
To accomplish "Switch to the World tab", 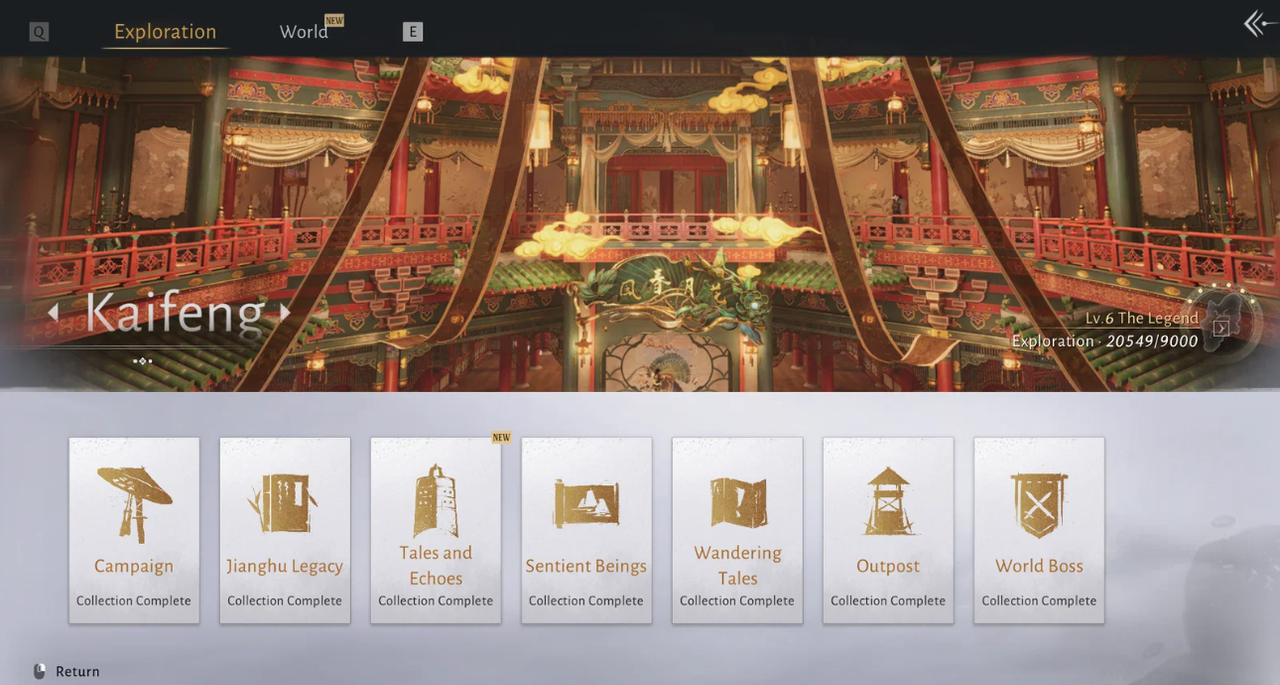I will (304, 32).
